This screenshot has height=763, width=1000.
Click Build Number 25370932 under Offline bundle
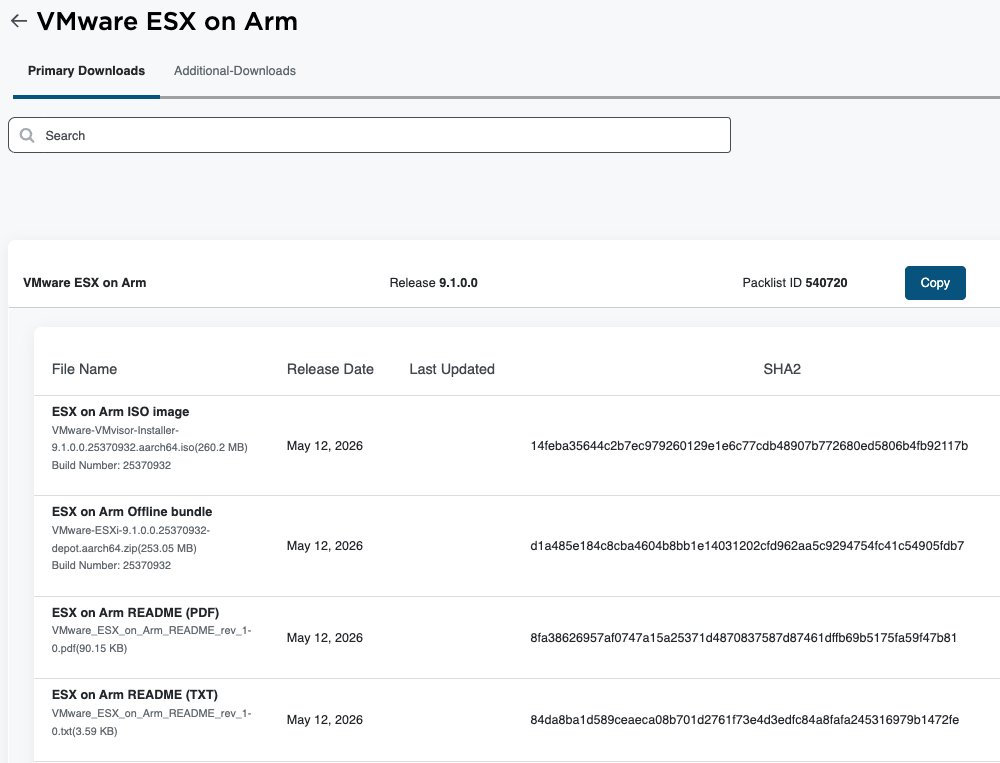(111, 565)
